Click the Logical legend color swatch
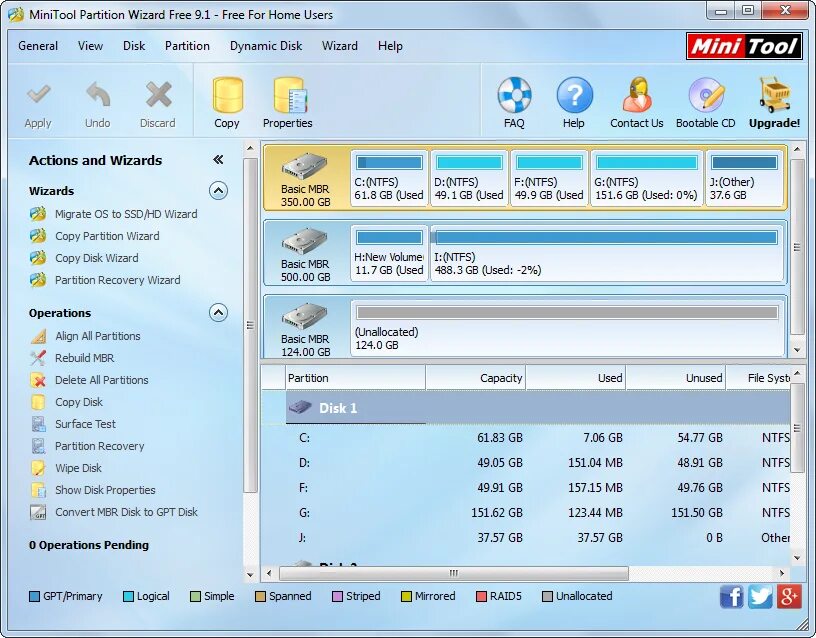 [128, 596]
